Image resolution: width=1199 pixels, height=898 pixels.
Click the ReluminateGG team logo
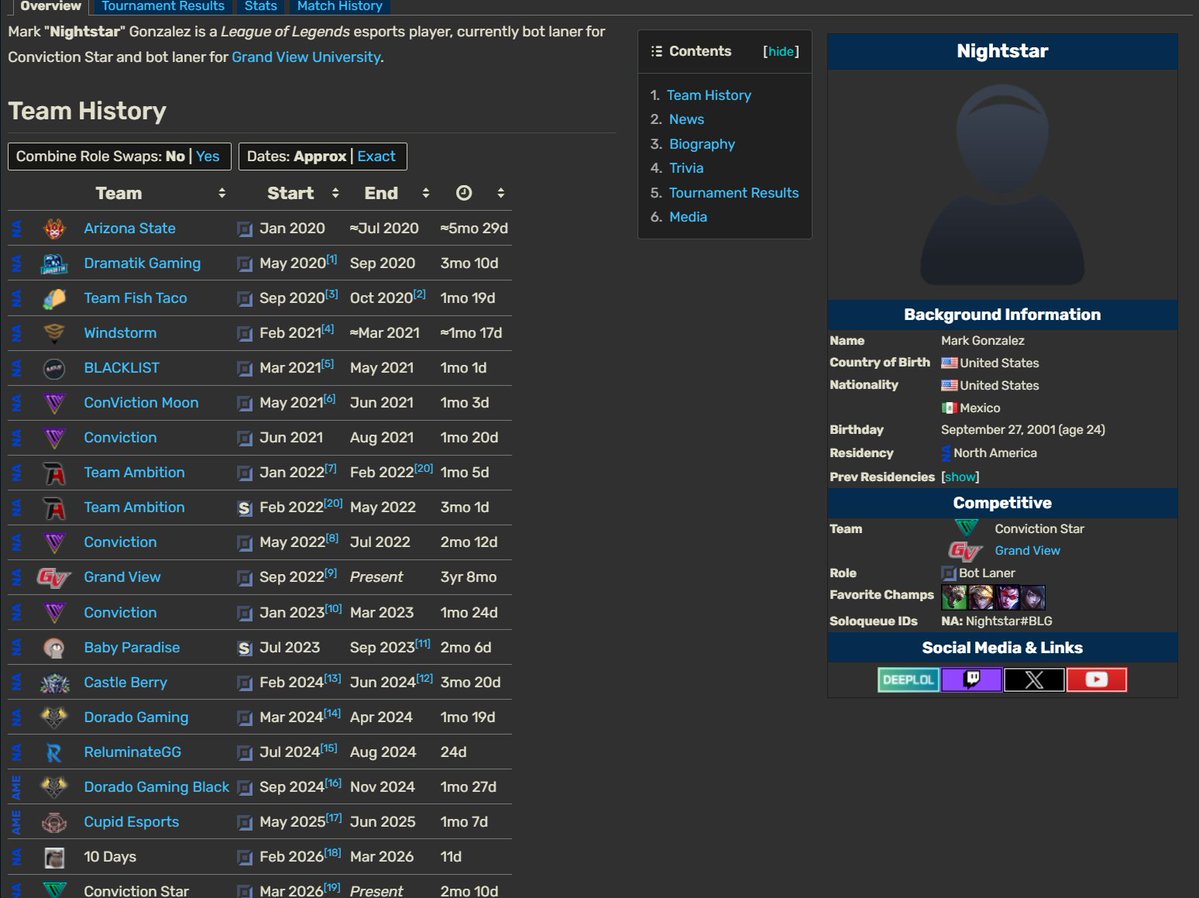tap(54, 753)
